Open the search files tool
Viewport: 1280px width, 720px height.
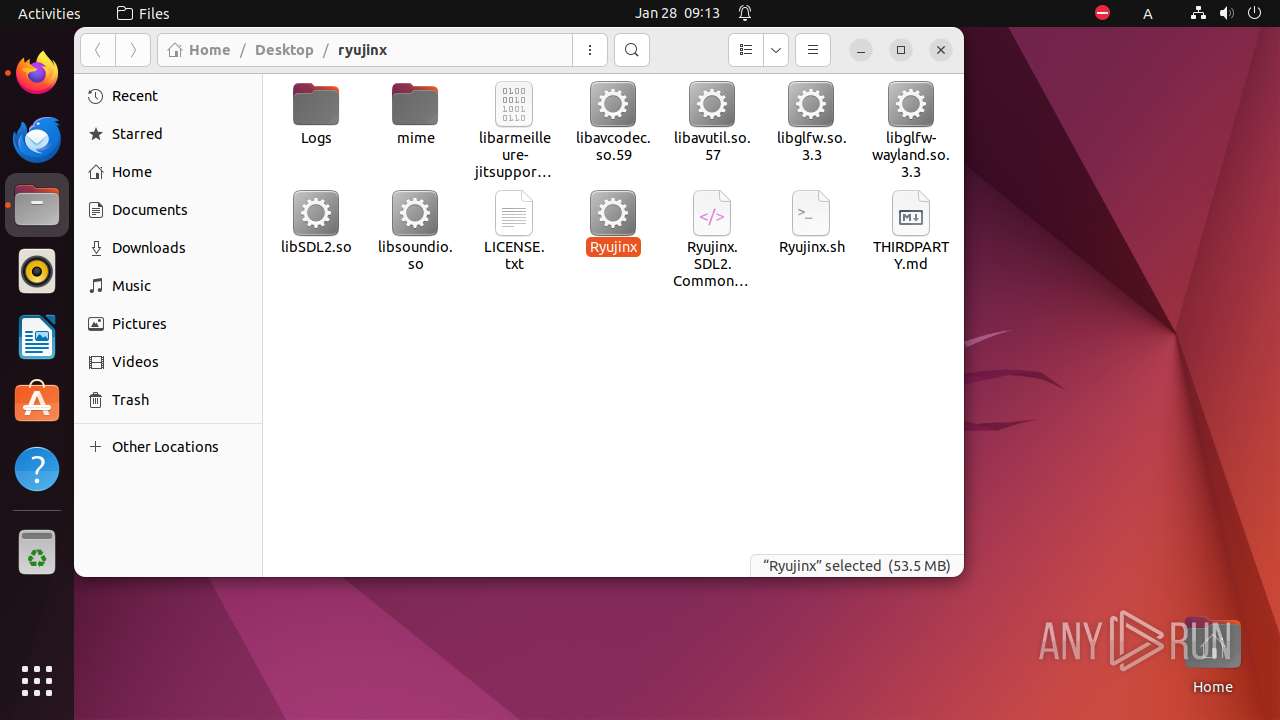[x=631, y=50]
